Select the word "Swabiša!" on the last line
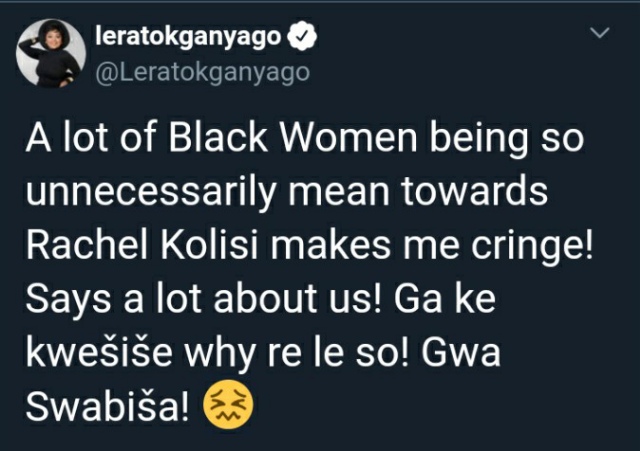640x451 pixels. point(108,407)
